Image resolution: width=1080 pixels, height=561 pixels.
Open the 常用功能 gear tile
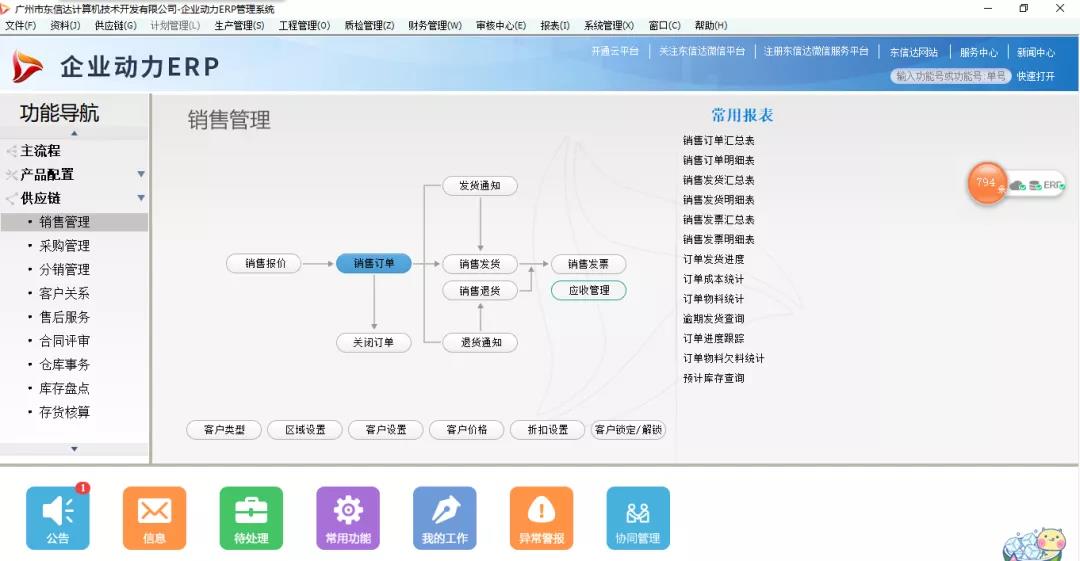click(x=348, y=518)
